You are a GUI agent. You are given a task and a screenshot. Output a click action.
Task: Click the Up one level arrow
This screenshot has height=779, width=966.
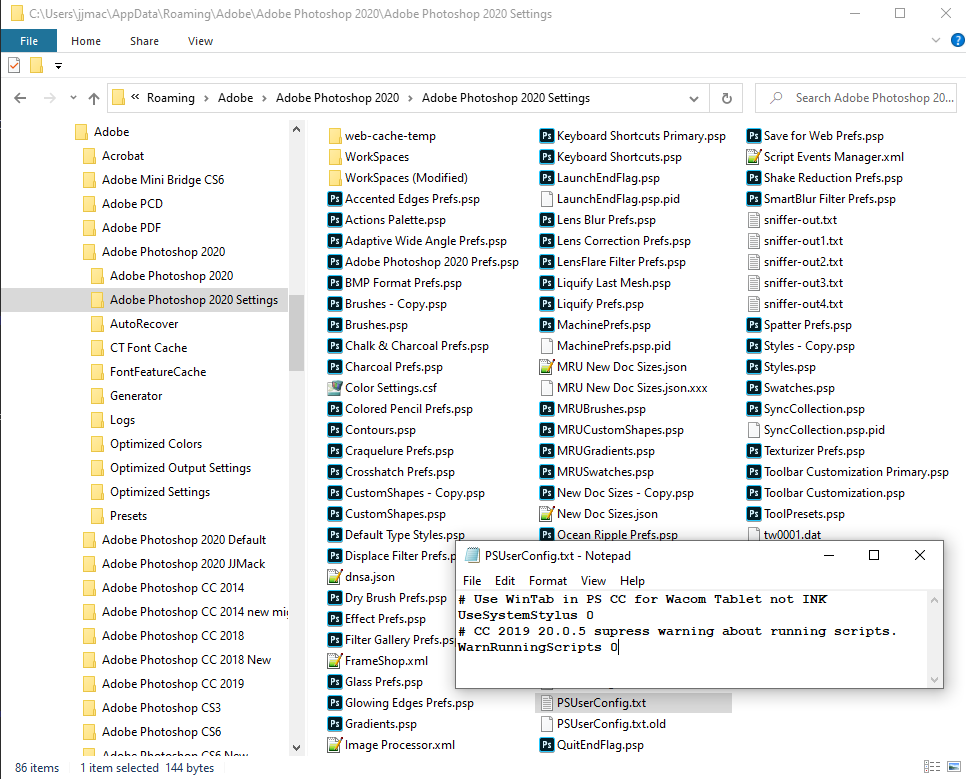[x=94, y=98]
